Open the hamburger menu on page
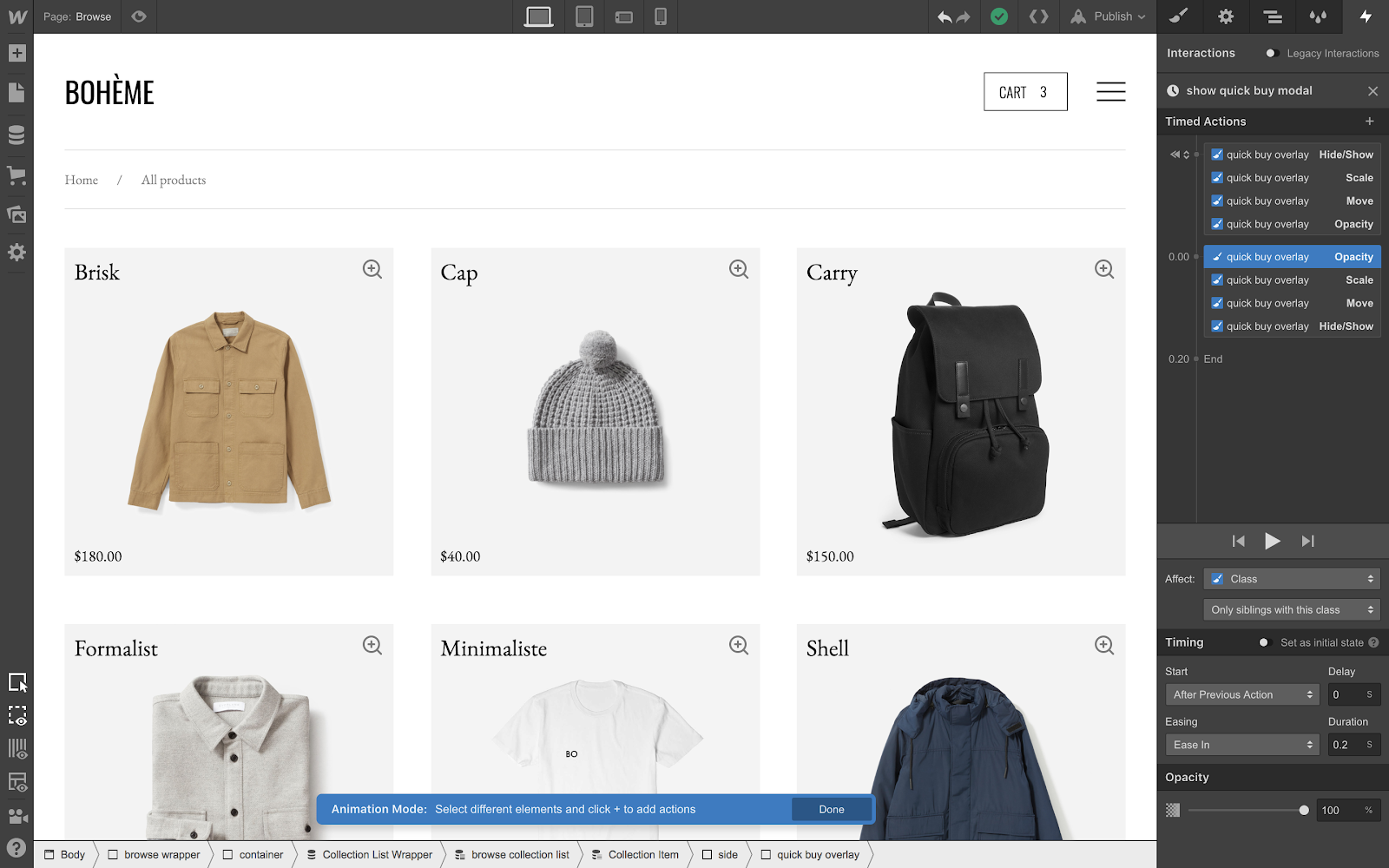The image size is (1389, 868). click(1110, 92)
